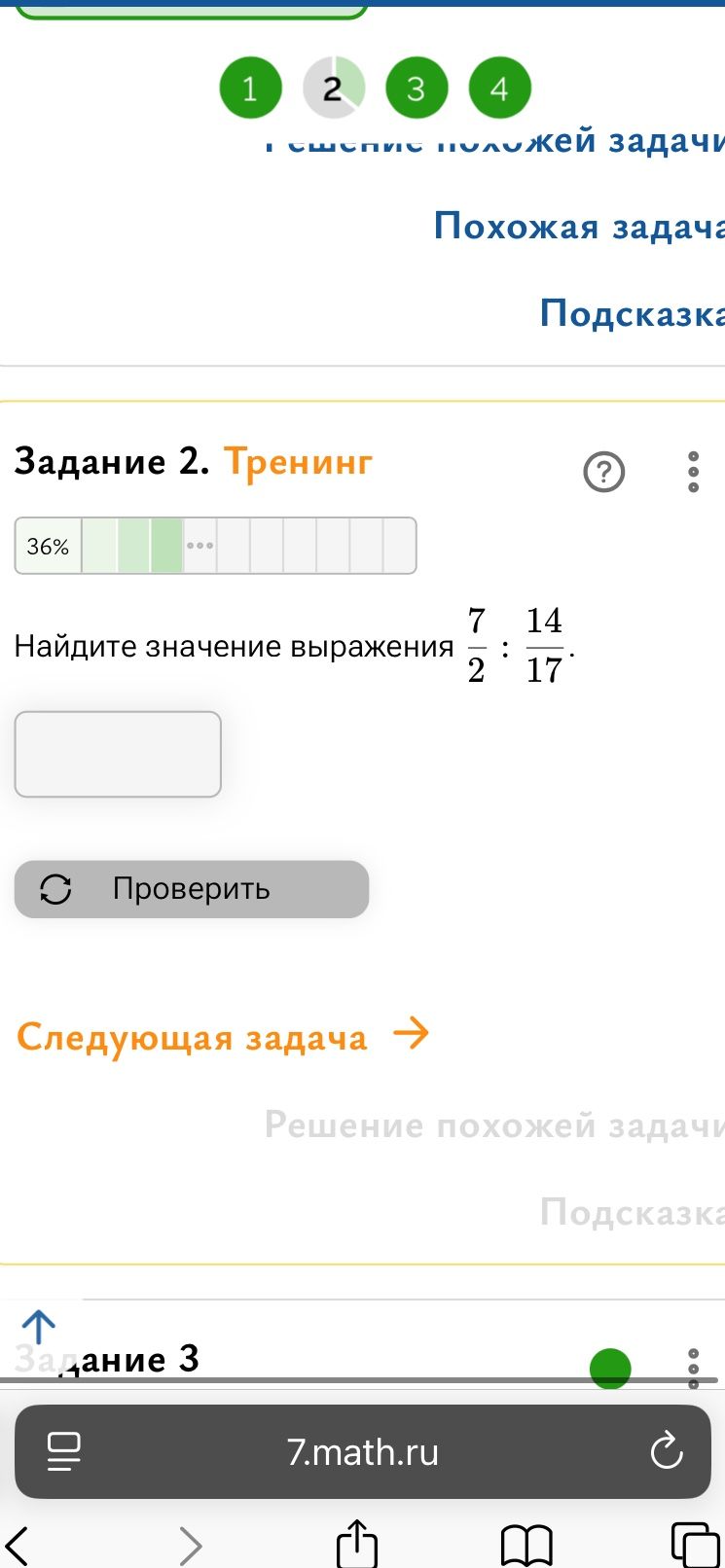Tap the Safari share icon
725x1568 pixels.
point(356,1544)
